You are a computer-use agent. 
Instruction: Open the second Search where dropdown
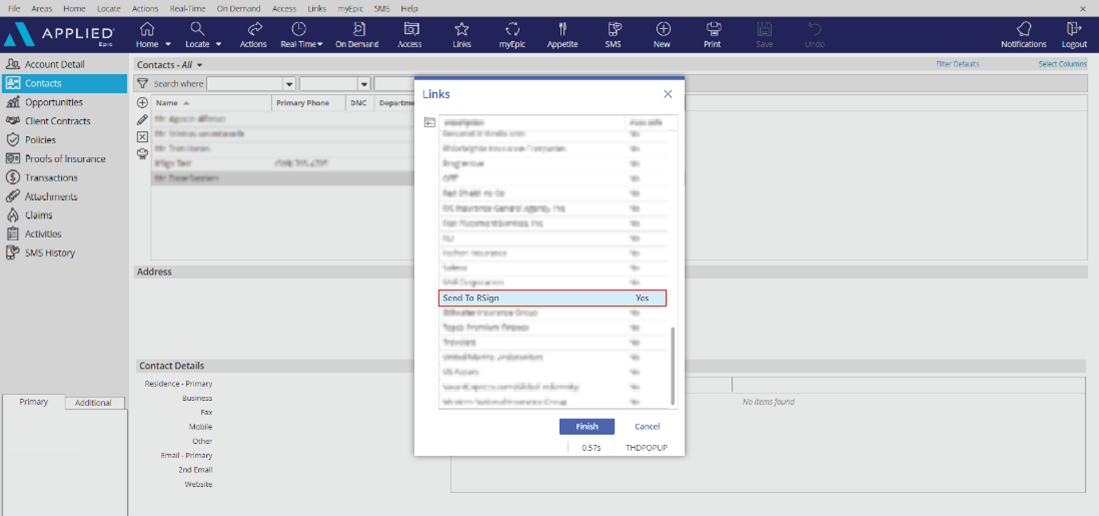coord(364,83)
